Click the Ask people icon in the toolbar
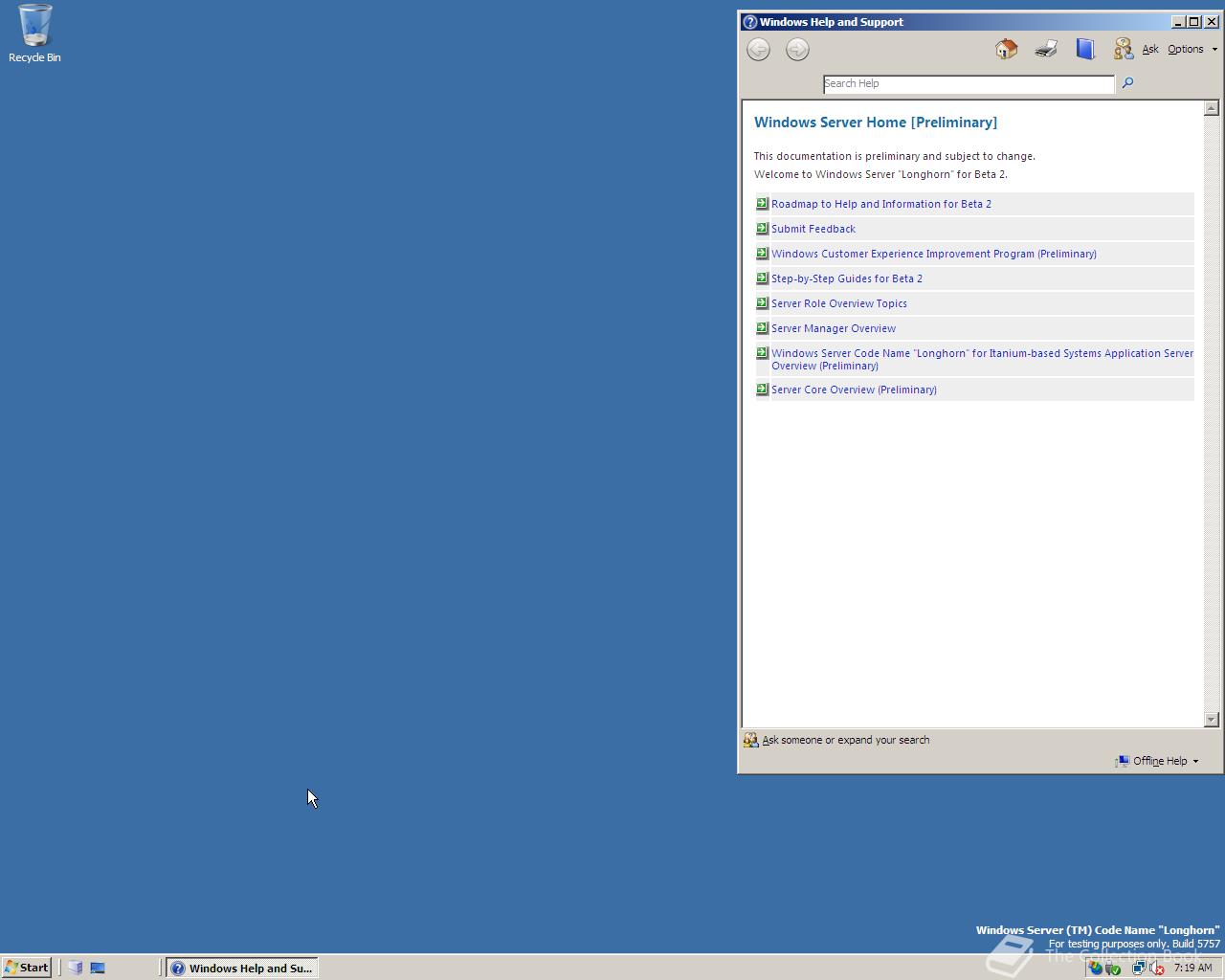 pos(1124,49)
